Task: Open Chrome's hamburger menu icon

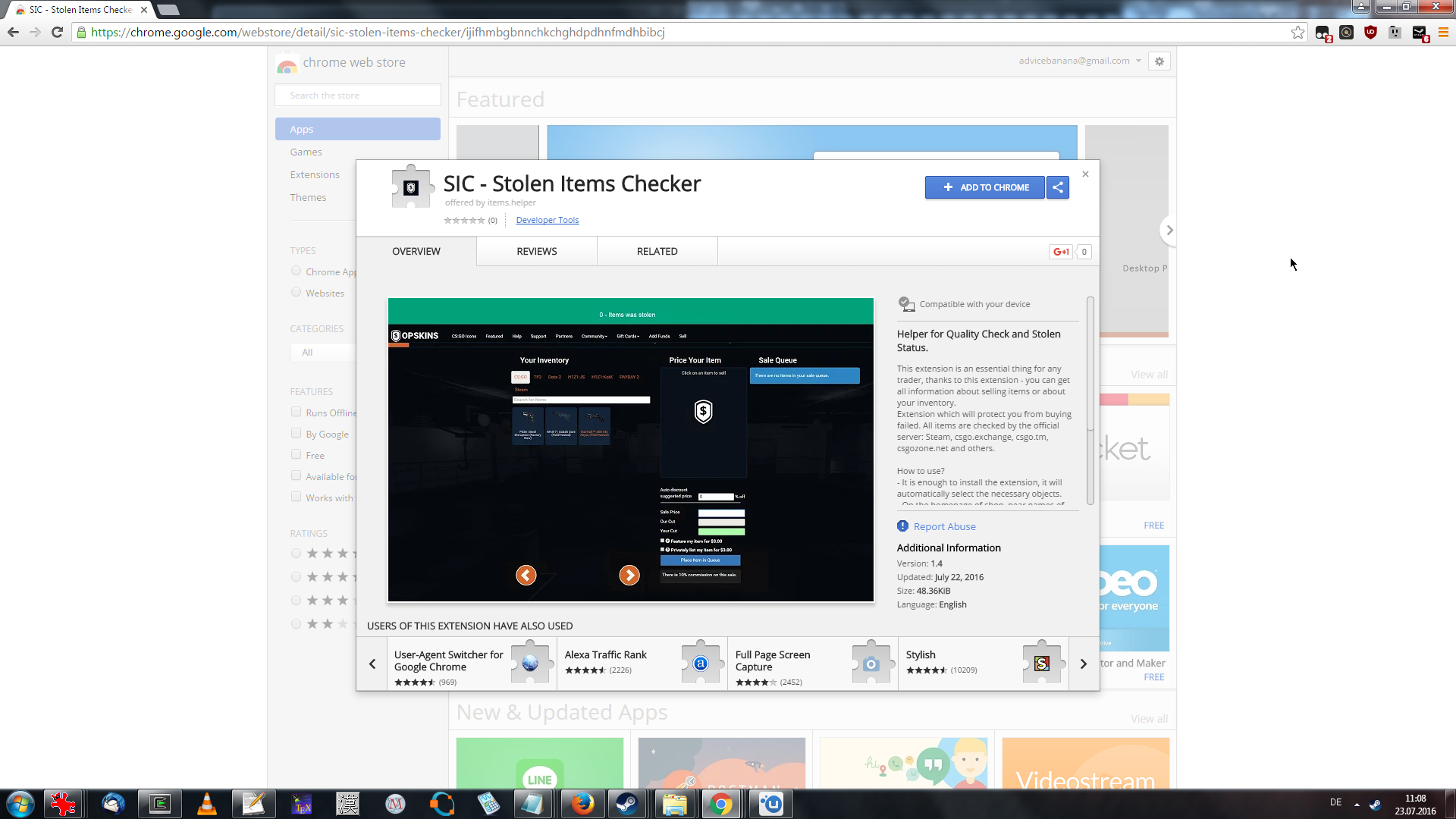Action: (x=1443, y=33)
